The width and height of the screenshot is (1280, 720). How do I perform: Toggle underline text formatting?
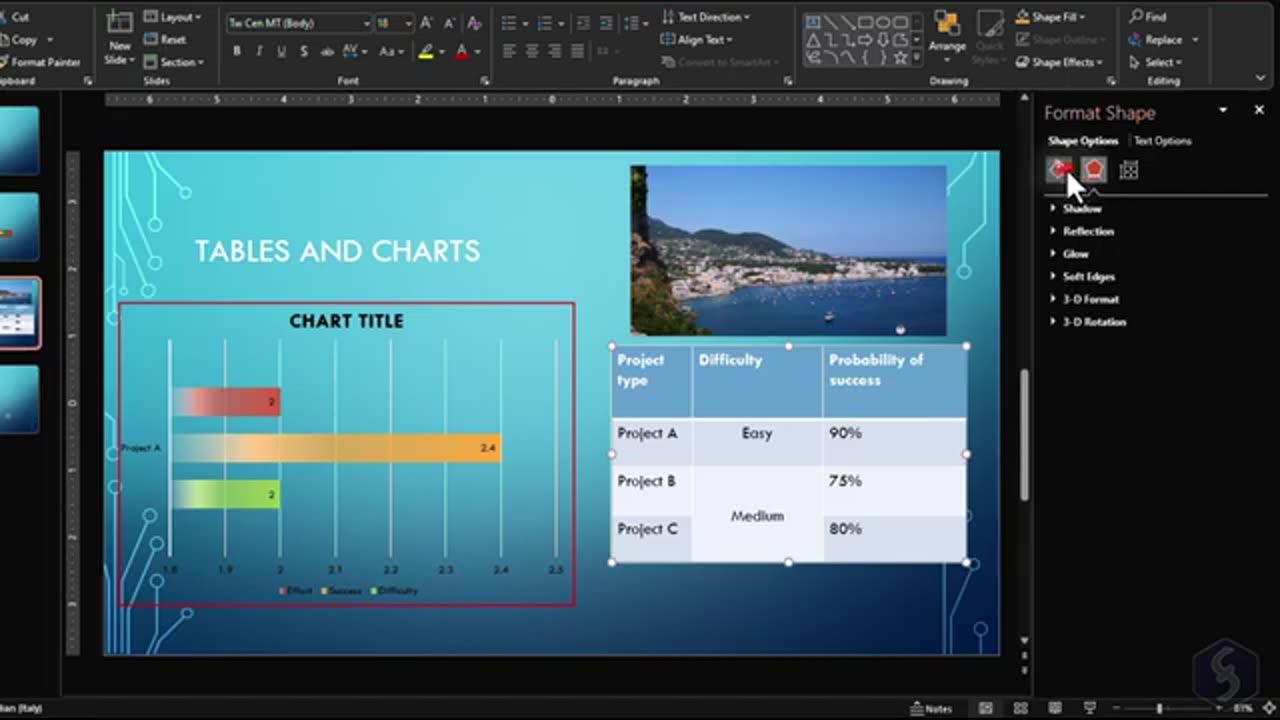[x=281, y=51]
